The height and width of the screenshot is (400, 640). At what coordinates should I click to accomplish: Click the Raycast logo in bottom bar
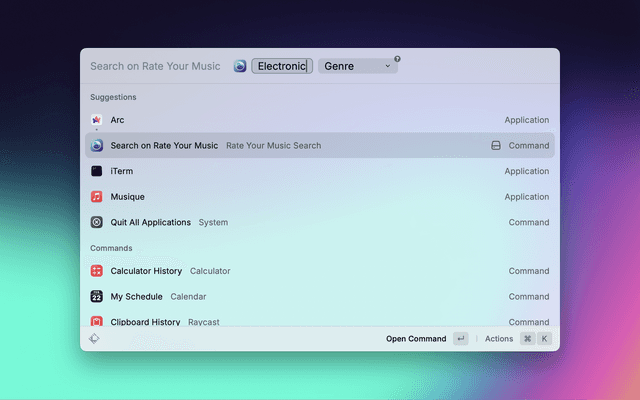point(94,339)
